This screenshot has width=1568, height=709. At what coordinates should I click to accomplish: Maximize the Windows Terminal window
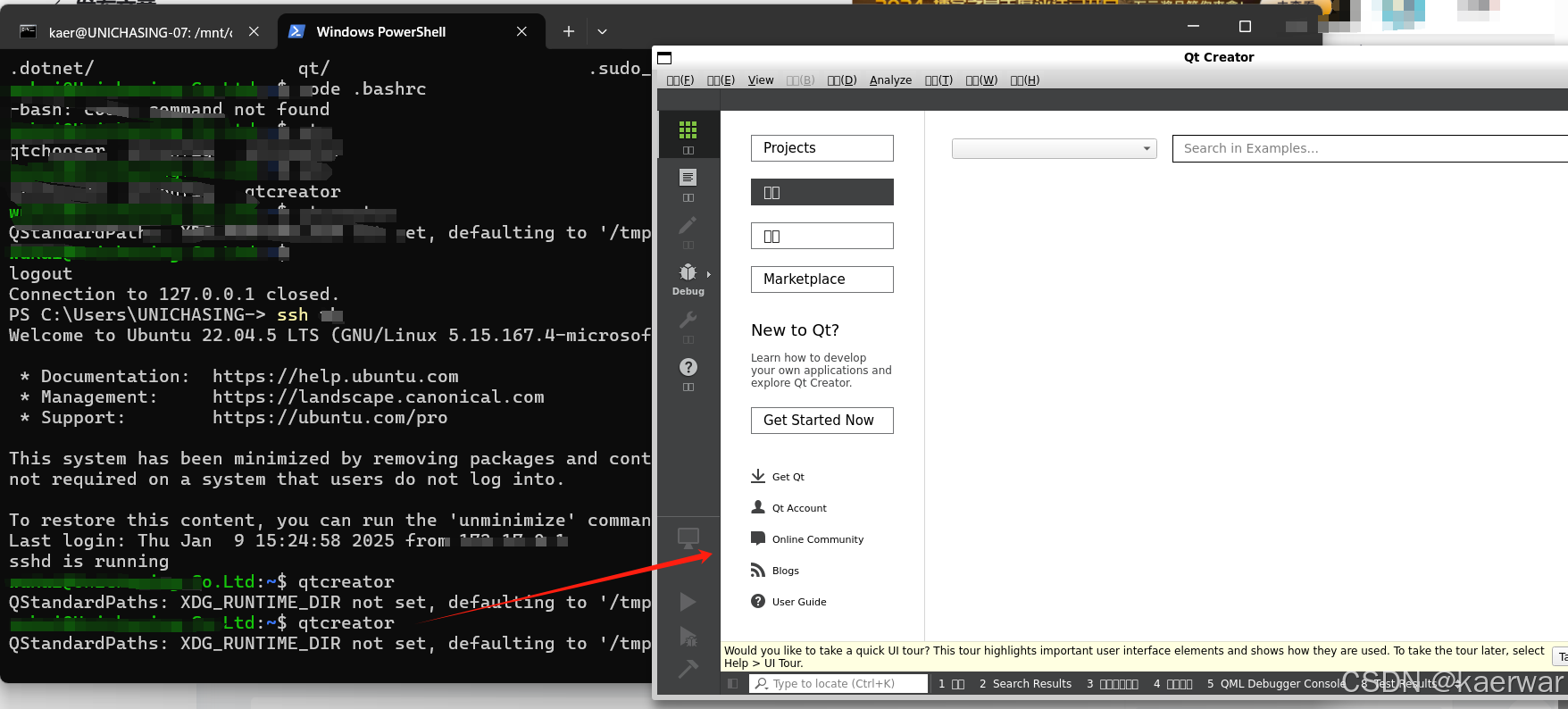point(1245,27)
